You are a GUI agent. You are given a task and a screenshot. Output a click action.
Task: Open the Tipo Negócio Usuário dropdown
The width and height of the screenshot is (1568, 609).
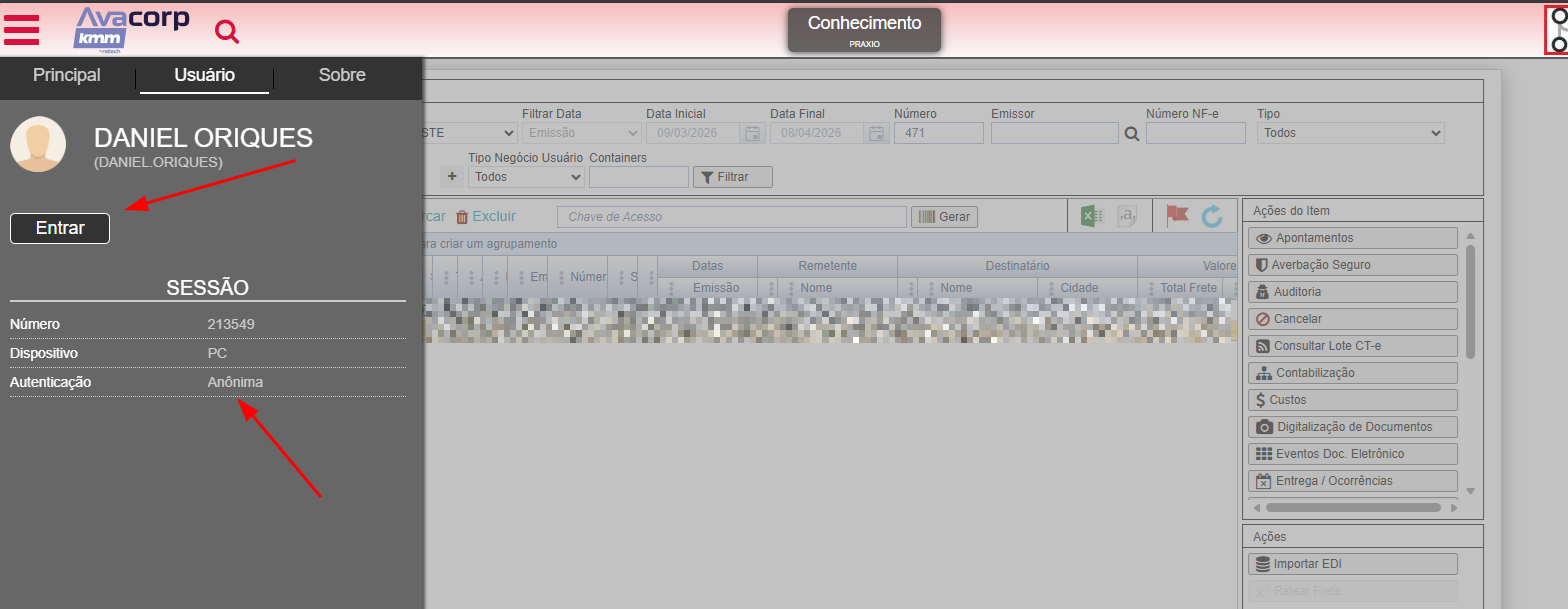(x=526, y=177)
